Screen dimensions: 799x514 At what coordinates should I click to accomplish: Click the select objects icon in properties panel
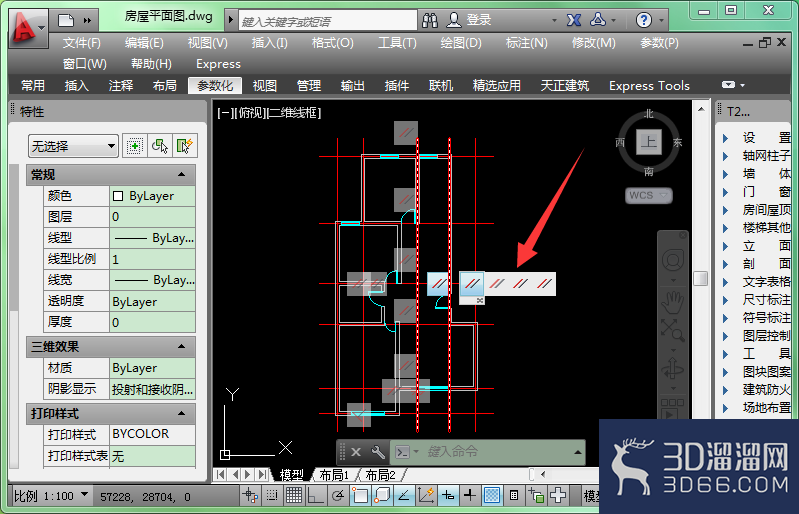click(159, 146)
